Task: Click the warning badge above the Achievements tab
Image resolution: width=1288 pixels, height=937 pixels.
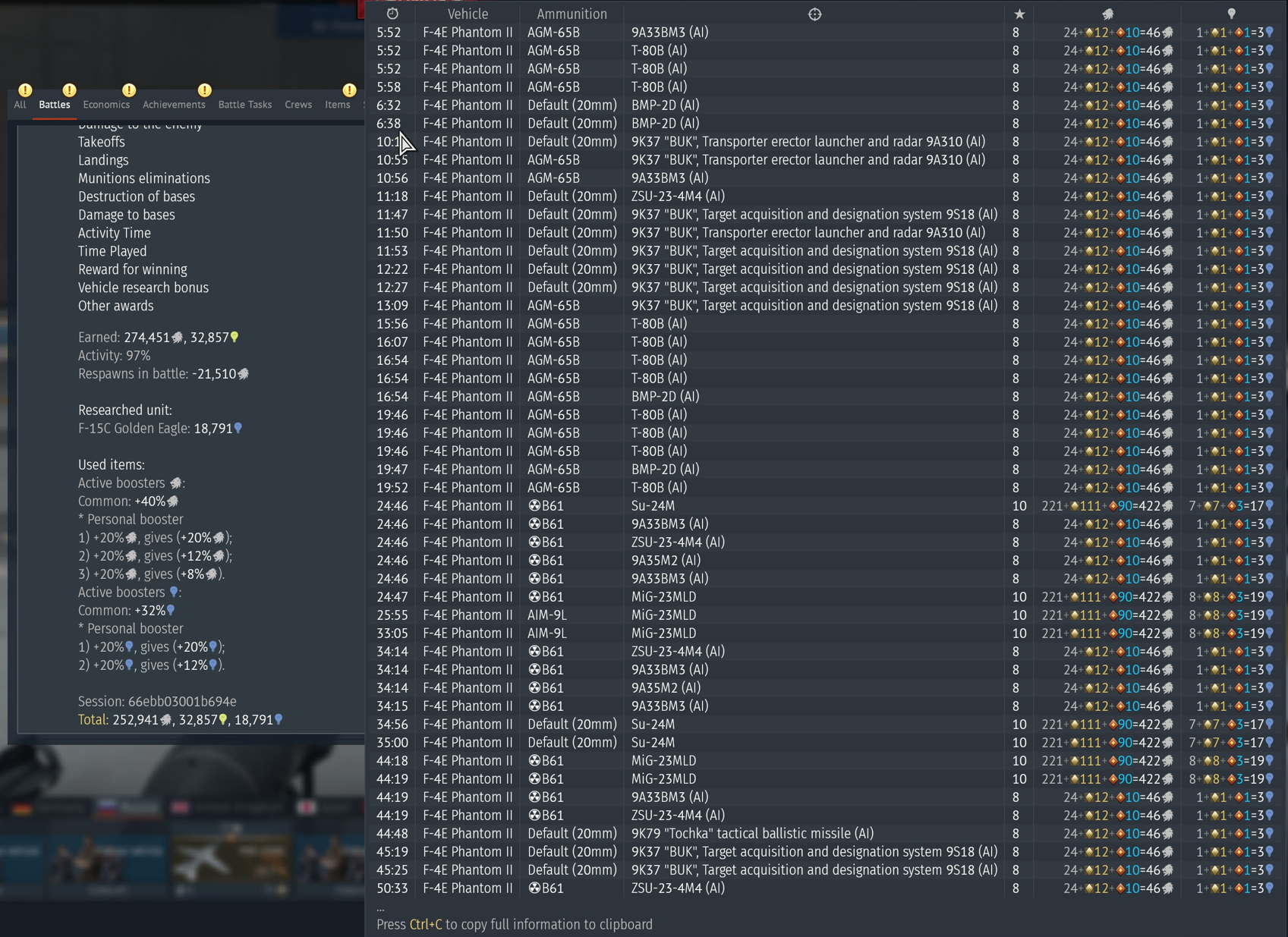Action: (x=204, y=90)
